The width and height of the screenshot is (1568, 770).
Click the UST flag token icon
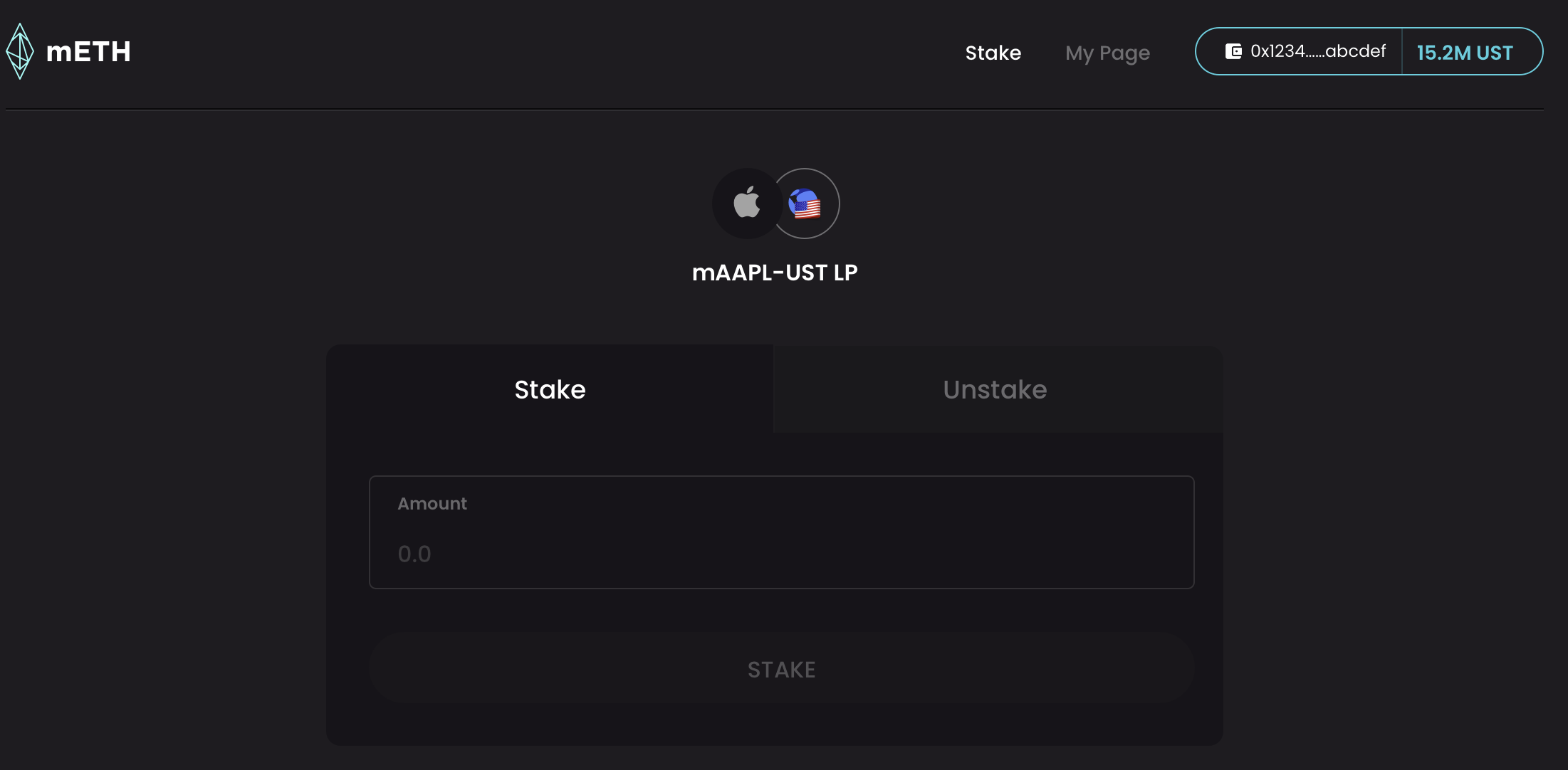(805, 204)
